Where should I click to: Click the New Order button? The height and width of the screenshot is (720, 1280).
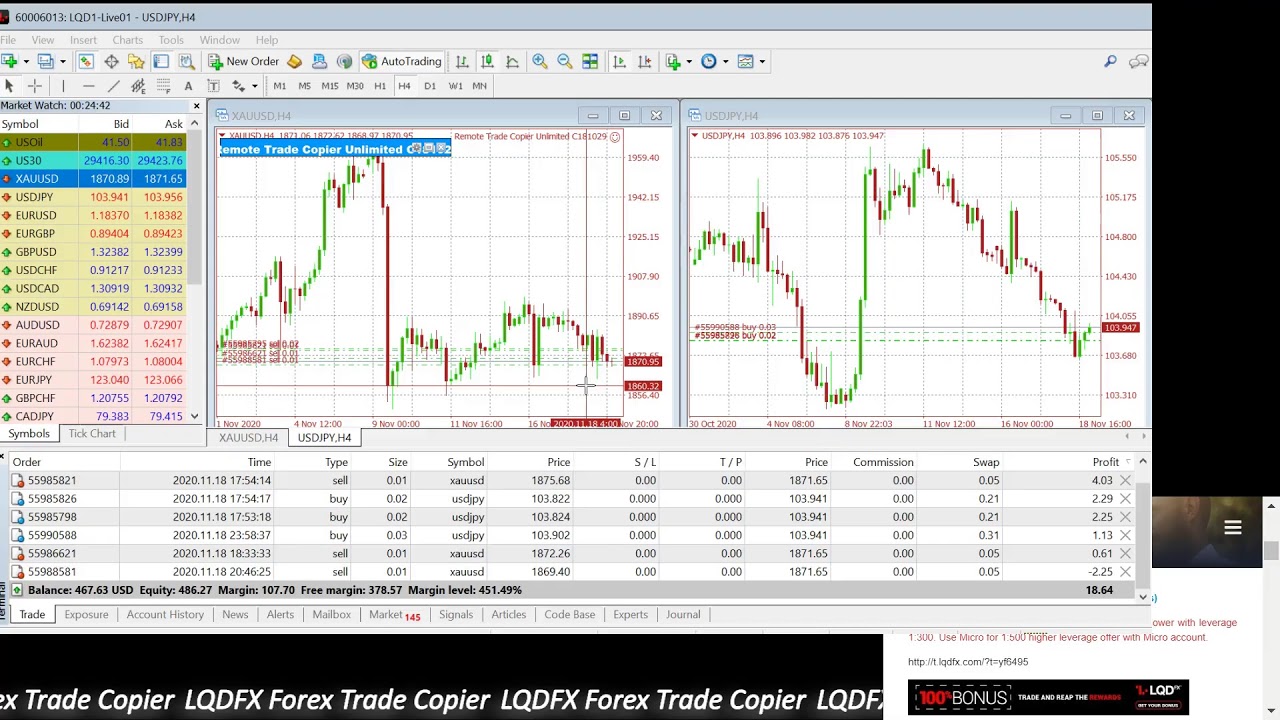point(242,61)
